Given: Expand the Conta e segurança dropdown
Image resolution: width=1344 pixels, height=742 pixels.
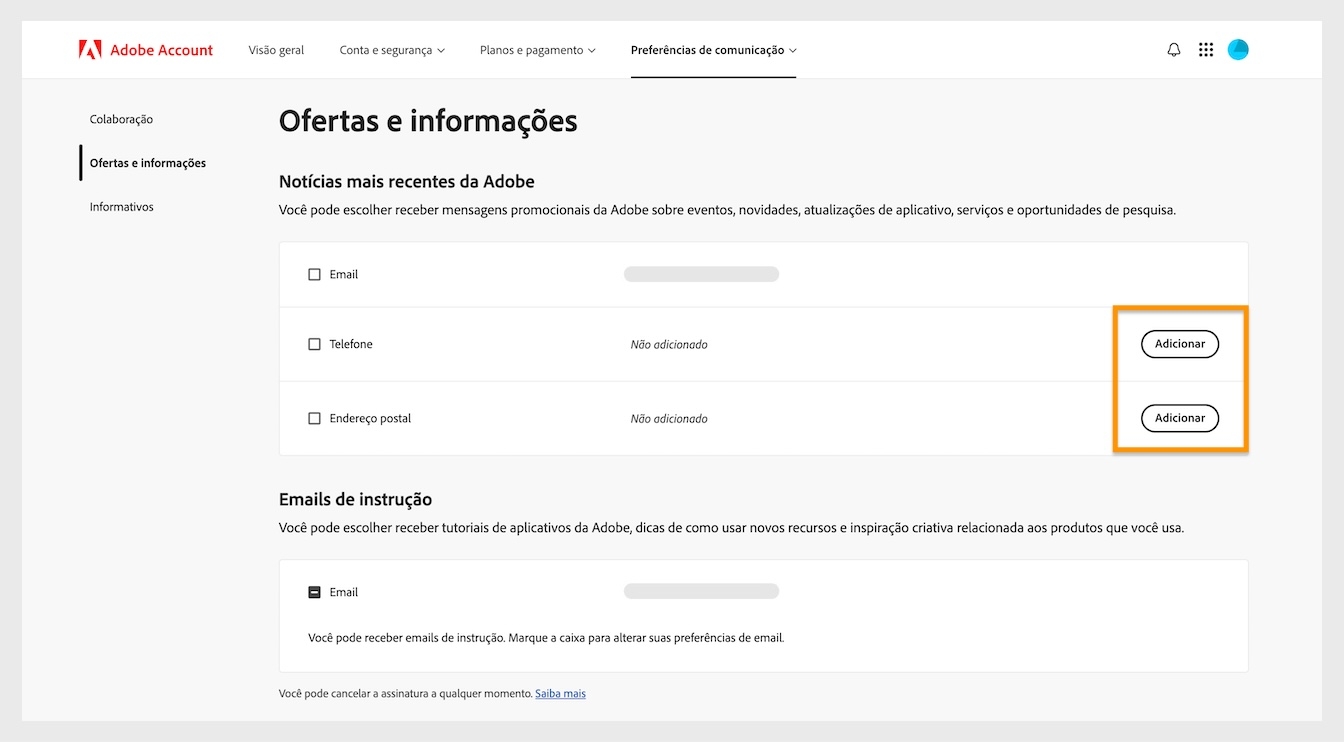Looking at the screenshot, I should coord(392,49).
